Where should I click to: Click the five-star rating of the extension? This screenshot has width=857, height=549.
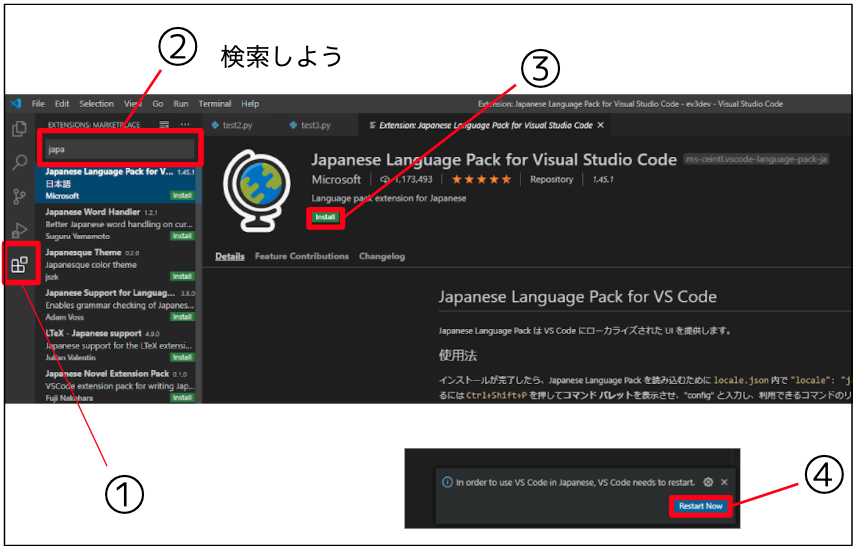(x=481, y=179)
